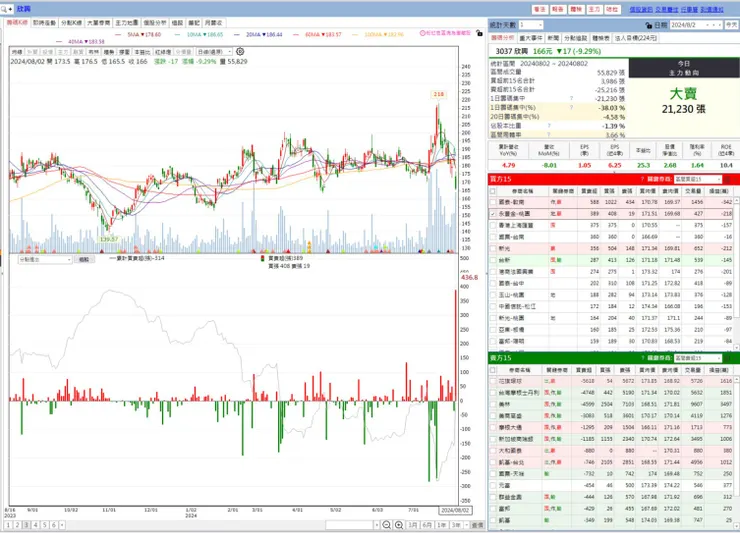Click the magnifier search icon at top-left
This screenshot has width=740, height=533.
click(x=4, y=9)
